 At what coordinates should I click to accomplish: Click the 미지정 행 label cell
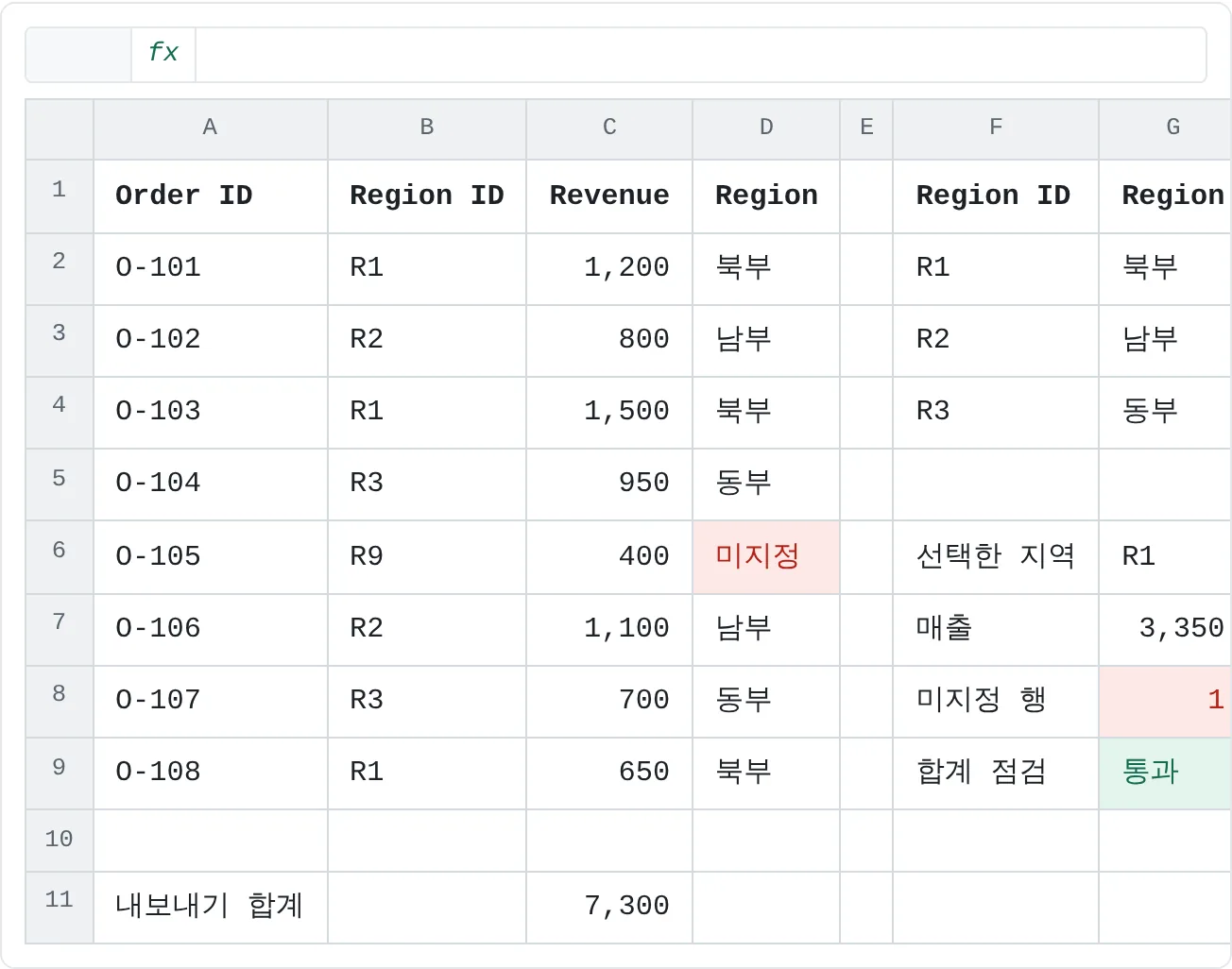(x=996, y=702)
